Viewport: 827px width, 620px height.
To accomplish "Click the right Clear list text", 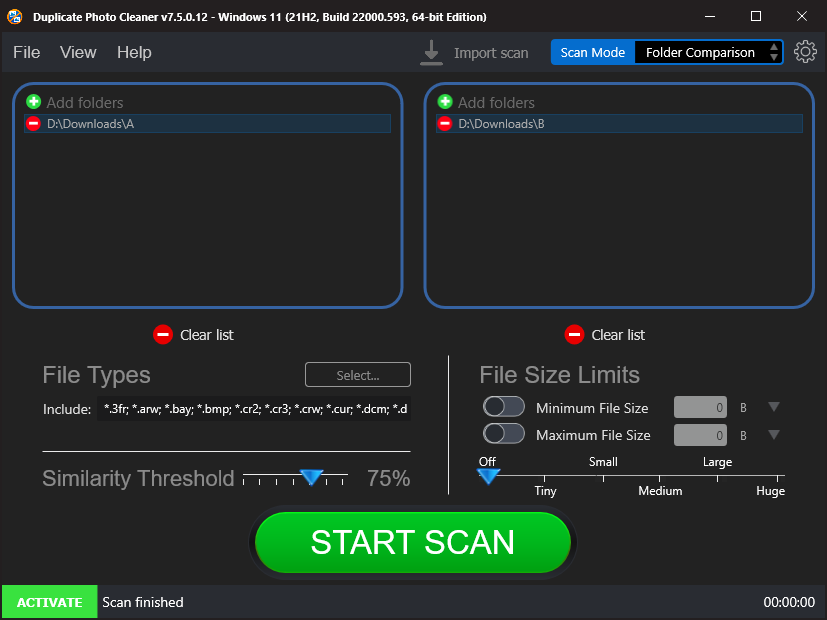I will point(618,335).
